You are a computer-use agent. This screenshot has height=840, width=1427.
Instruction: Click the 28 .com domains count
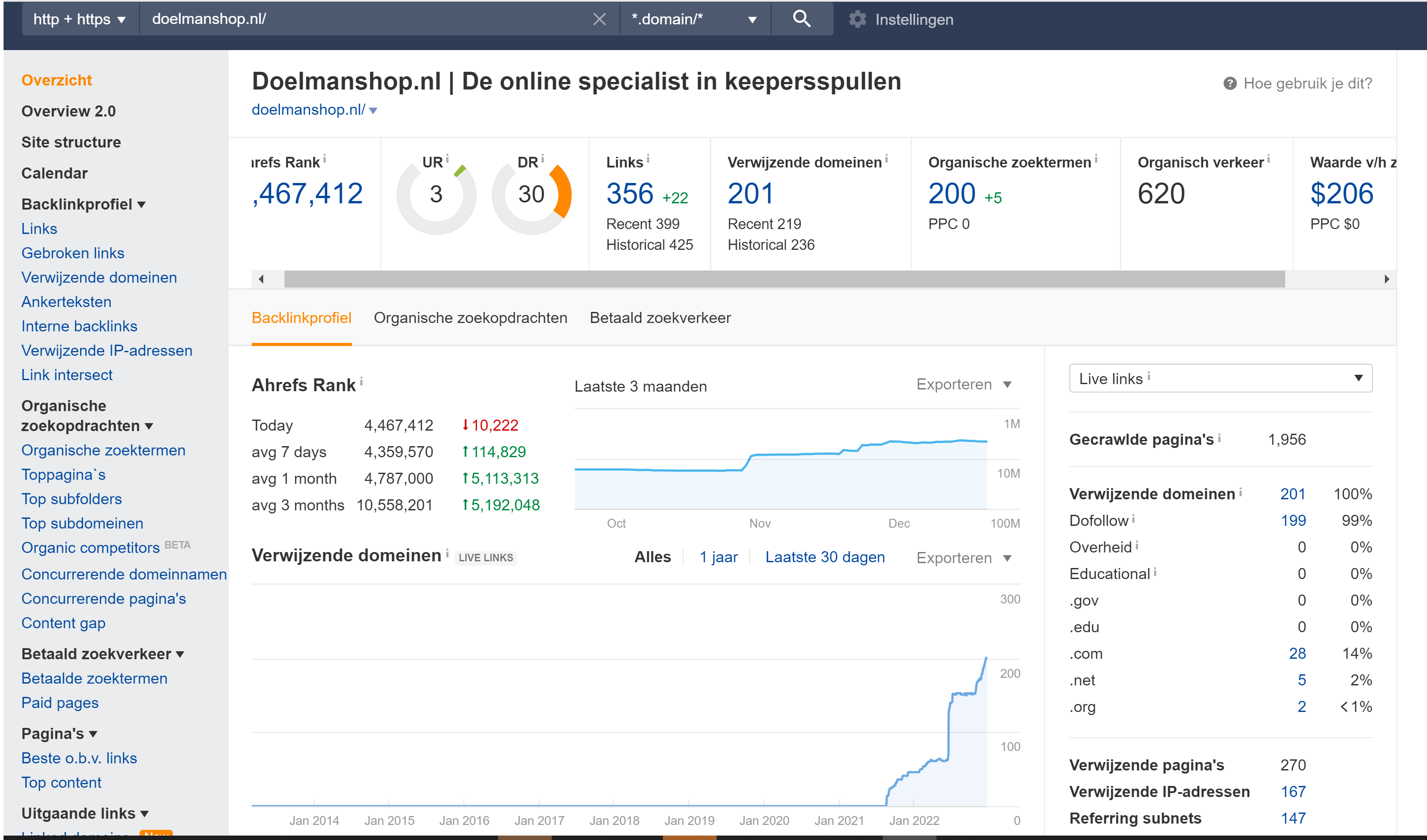(x=1297, y=653)
